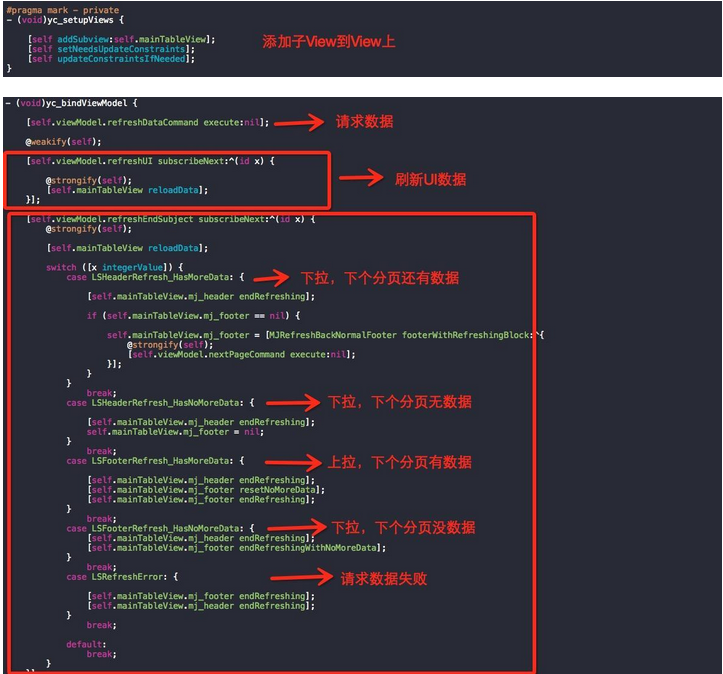Click the 'case LSHeaderRefresh_HasNoMoreData: {' line

click(x=160, y=403)
